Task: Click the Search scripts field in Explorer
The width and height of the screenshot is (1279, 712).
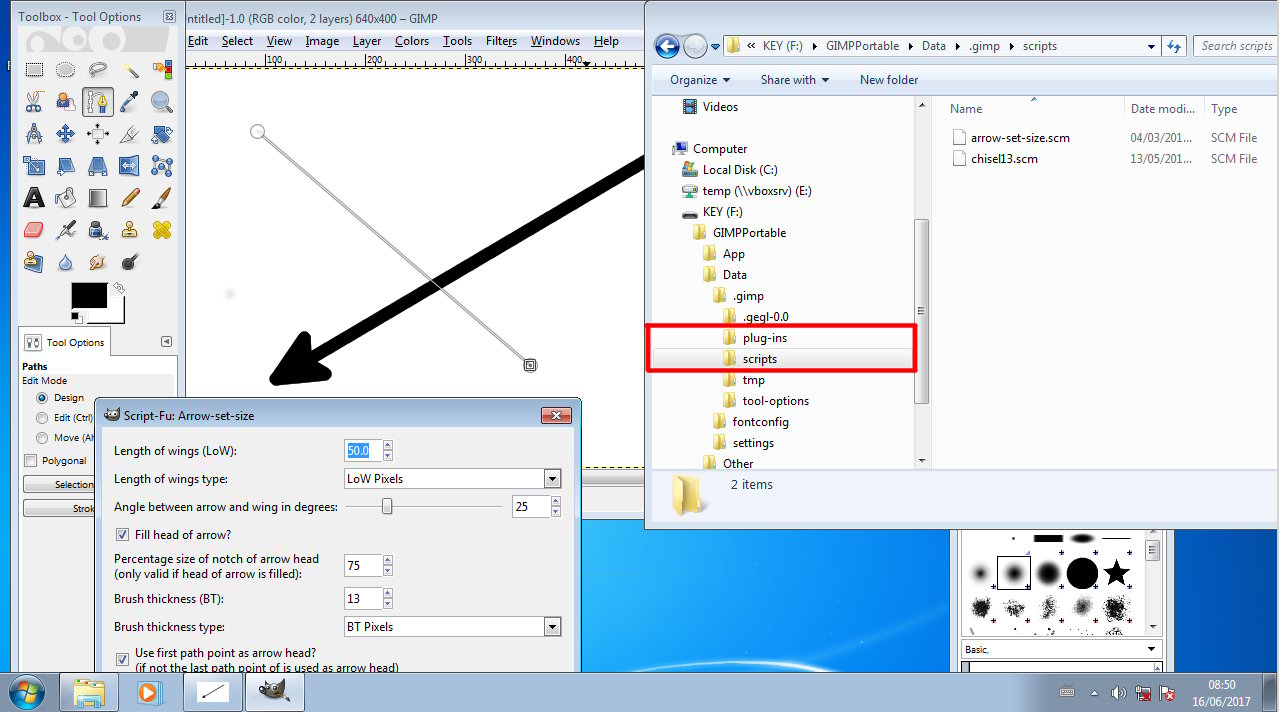Action: point(1234,46)
